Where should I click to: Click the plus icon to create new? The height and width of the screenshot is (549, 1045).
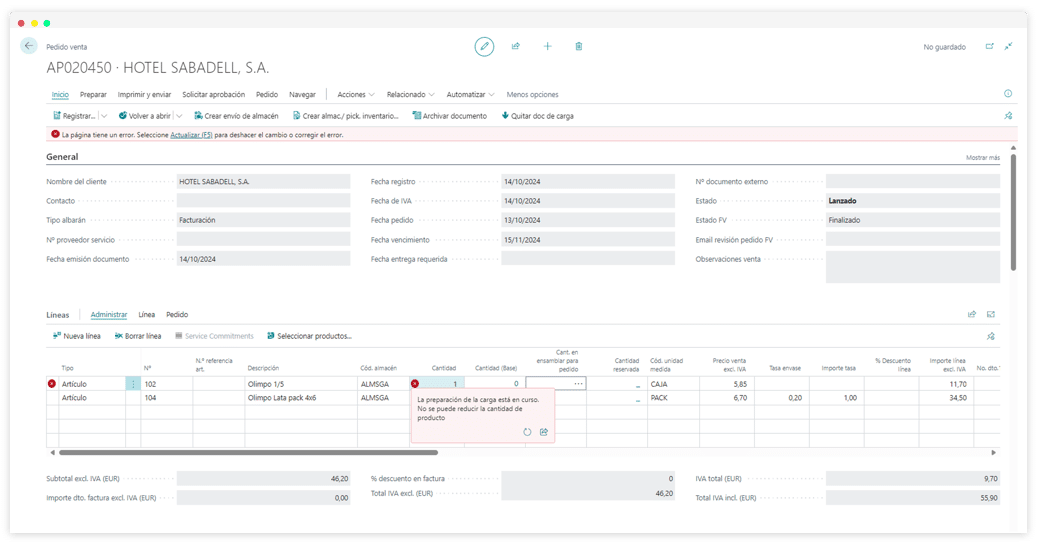tap(547, 46)
